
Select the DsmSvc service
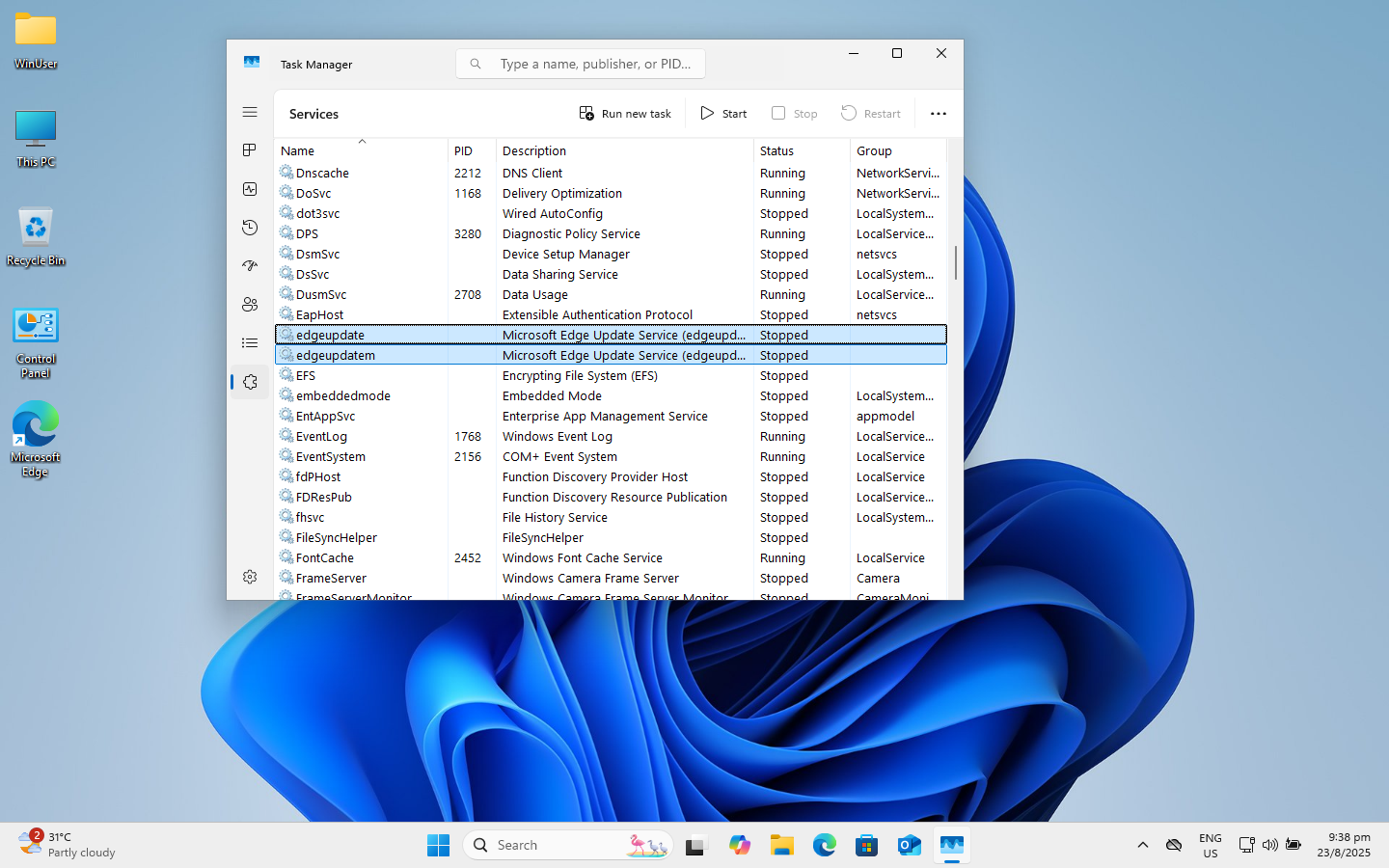click(611, 254)
